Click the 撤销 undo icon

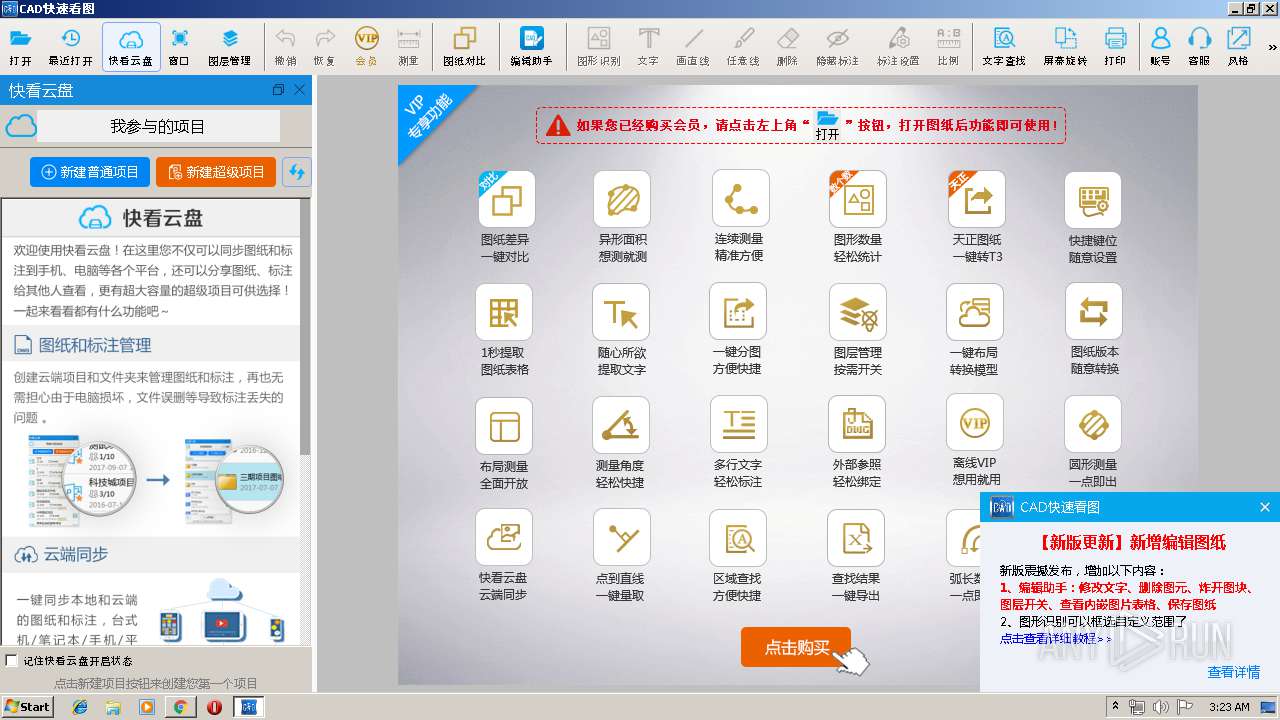[x=285, y=46]
